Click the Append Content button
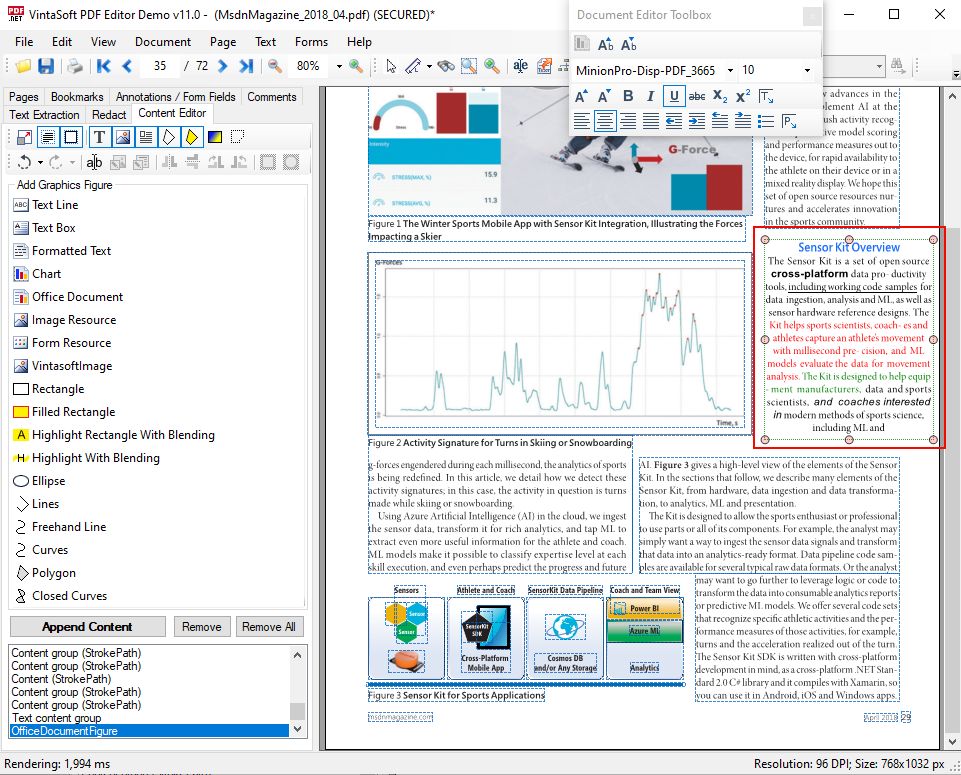 tap(88, 627)
